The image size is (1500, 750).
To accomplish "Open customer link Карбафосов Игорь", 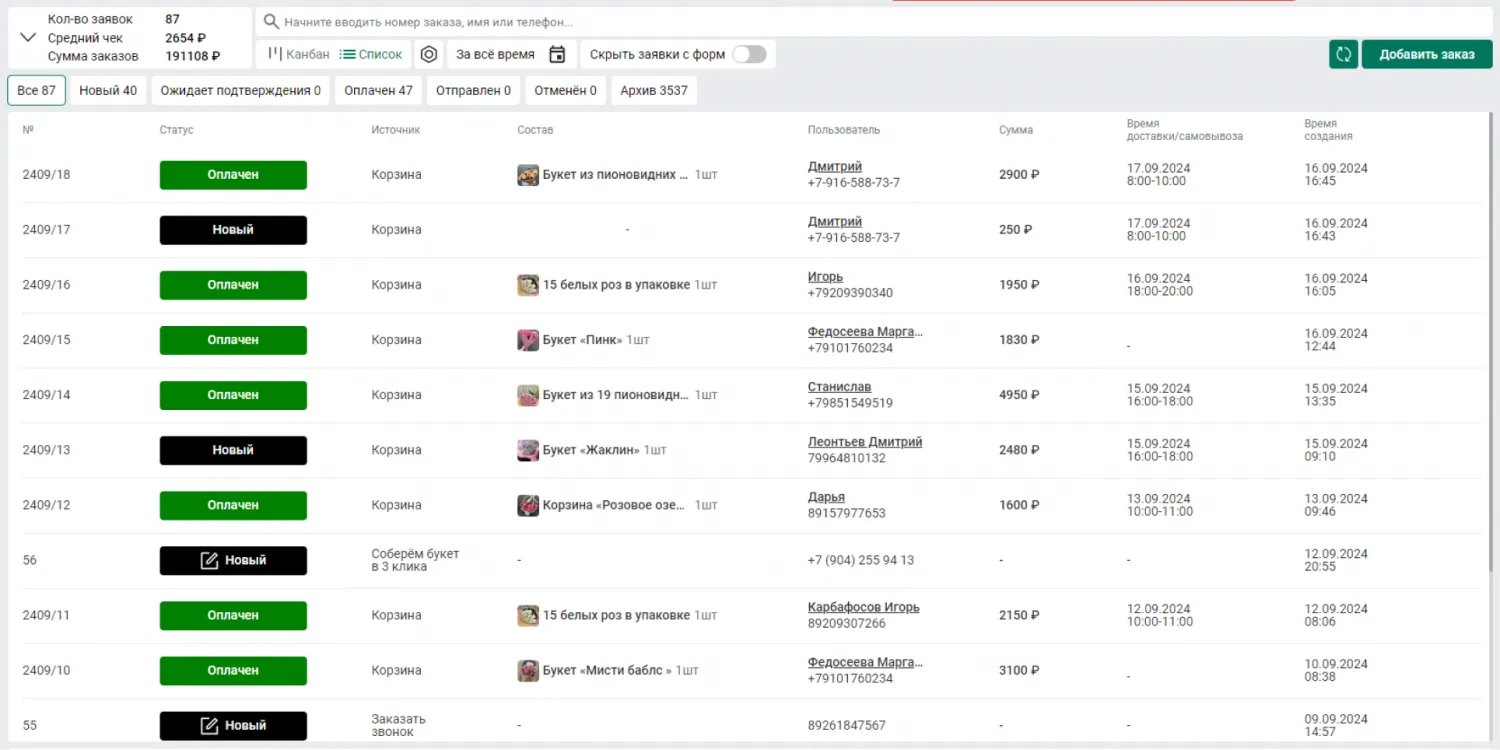I will point(863,607).
